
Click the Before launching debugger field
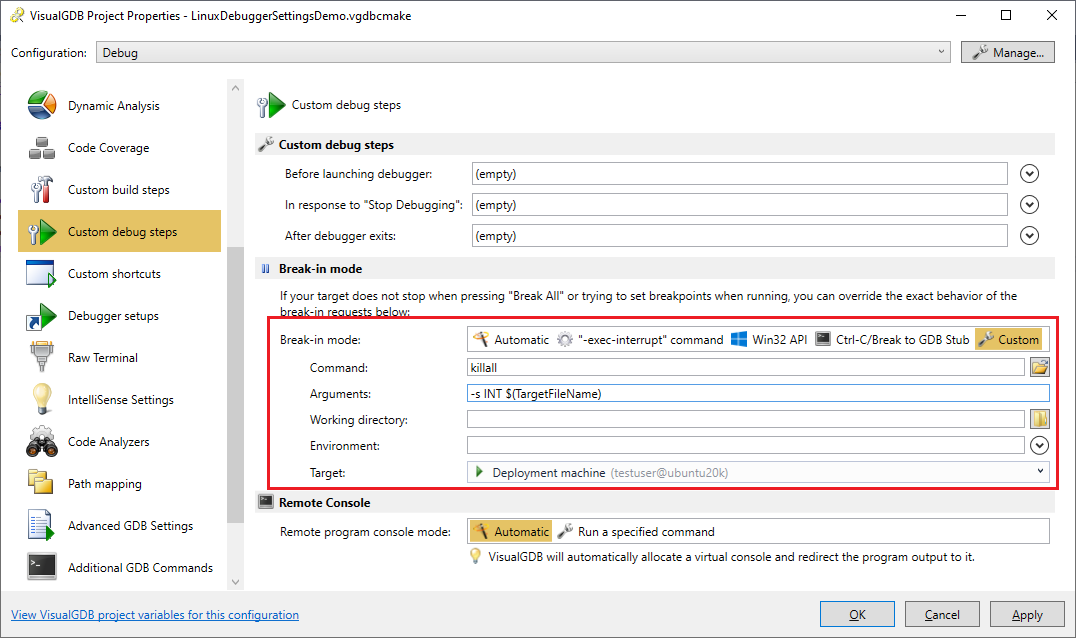click(x=740, y=174)
